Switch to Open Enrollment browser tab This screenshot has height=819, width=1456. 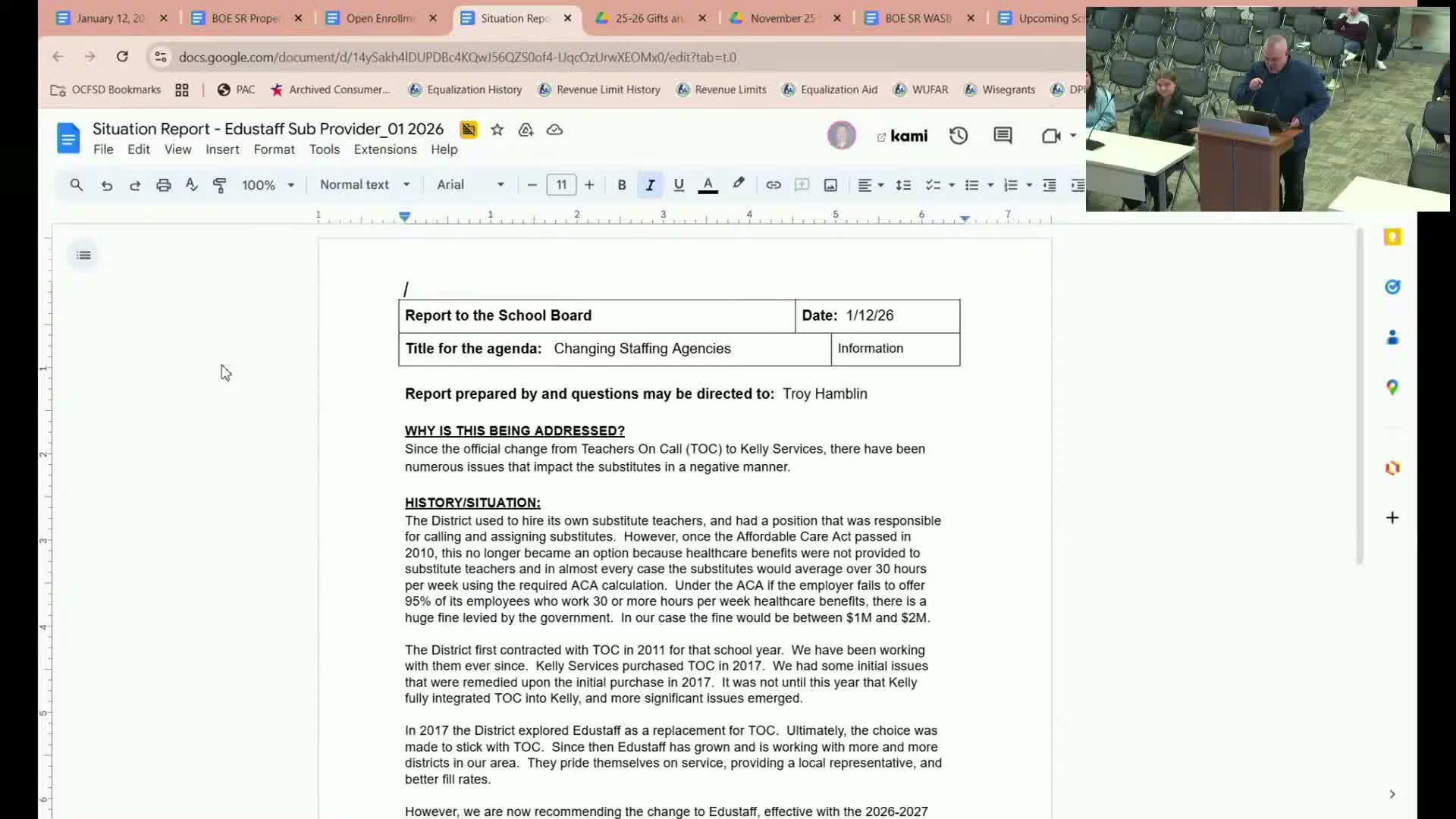click(x=379, y=18)
